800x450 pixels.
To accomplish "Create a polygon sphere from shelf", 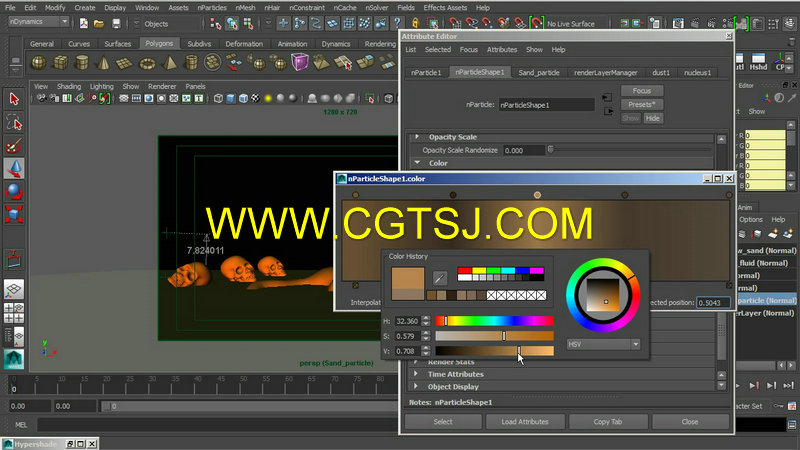I will [39, 63].
